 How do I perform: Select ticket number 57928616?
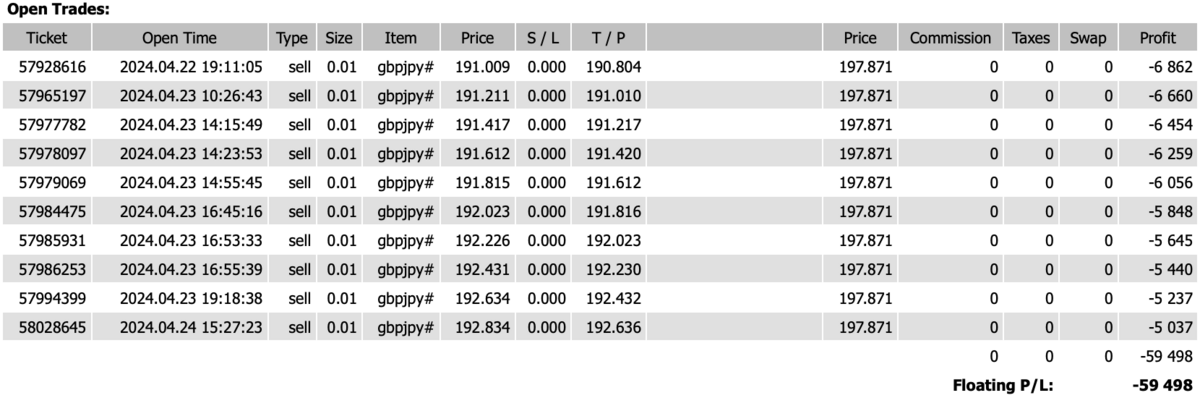(47, 67)
